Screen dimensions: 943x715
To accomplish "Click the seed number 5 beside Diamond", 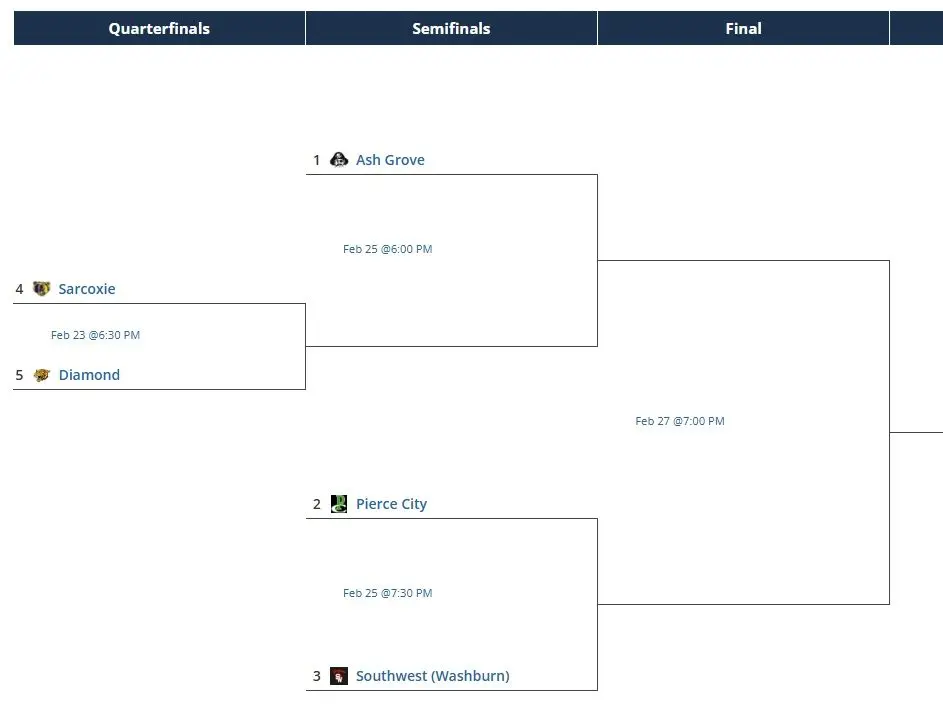I will coord(19,374).
